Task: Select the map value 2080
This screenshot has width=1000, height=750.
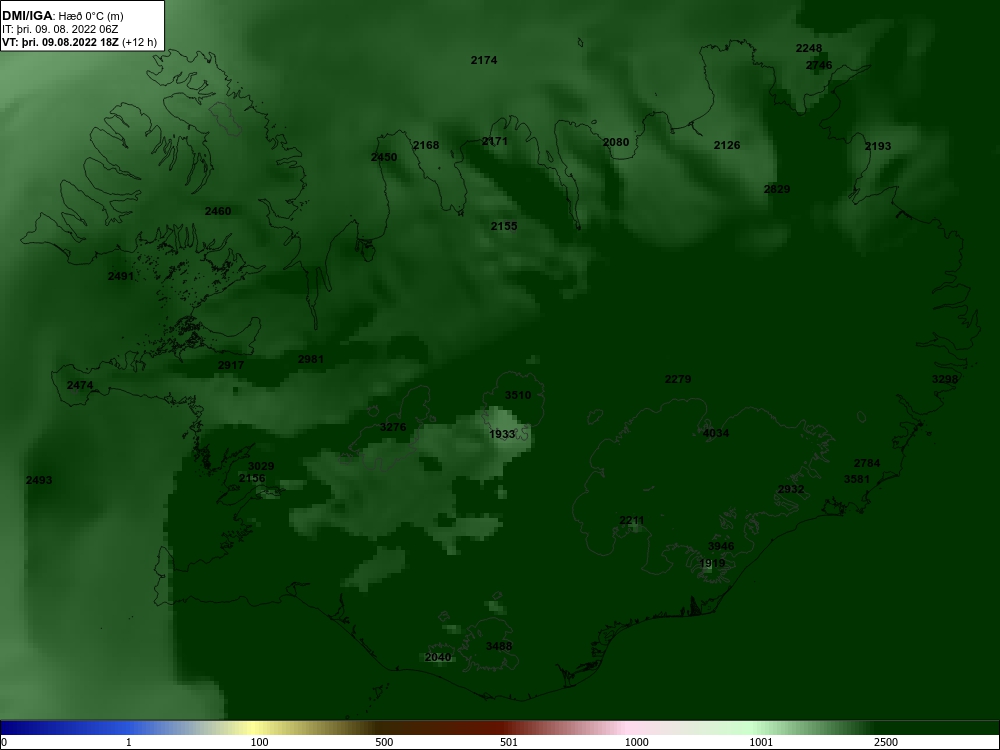Action: (616, 142)
